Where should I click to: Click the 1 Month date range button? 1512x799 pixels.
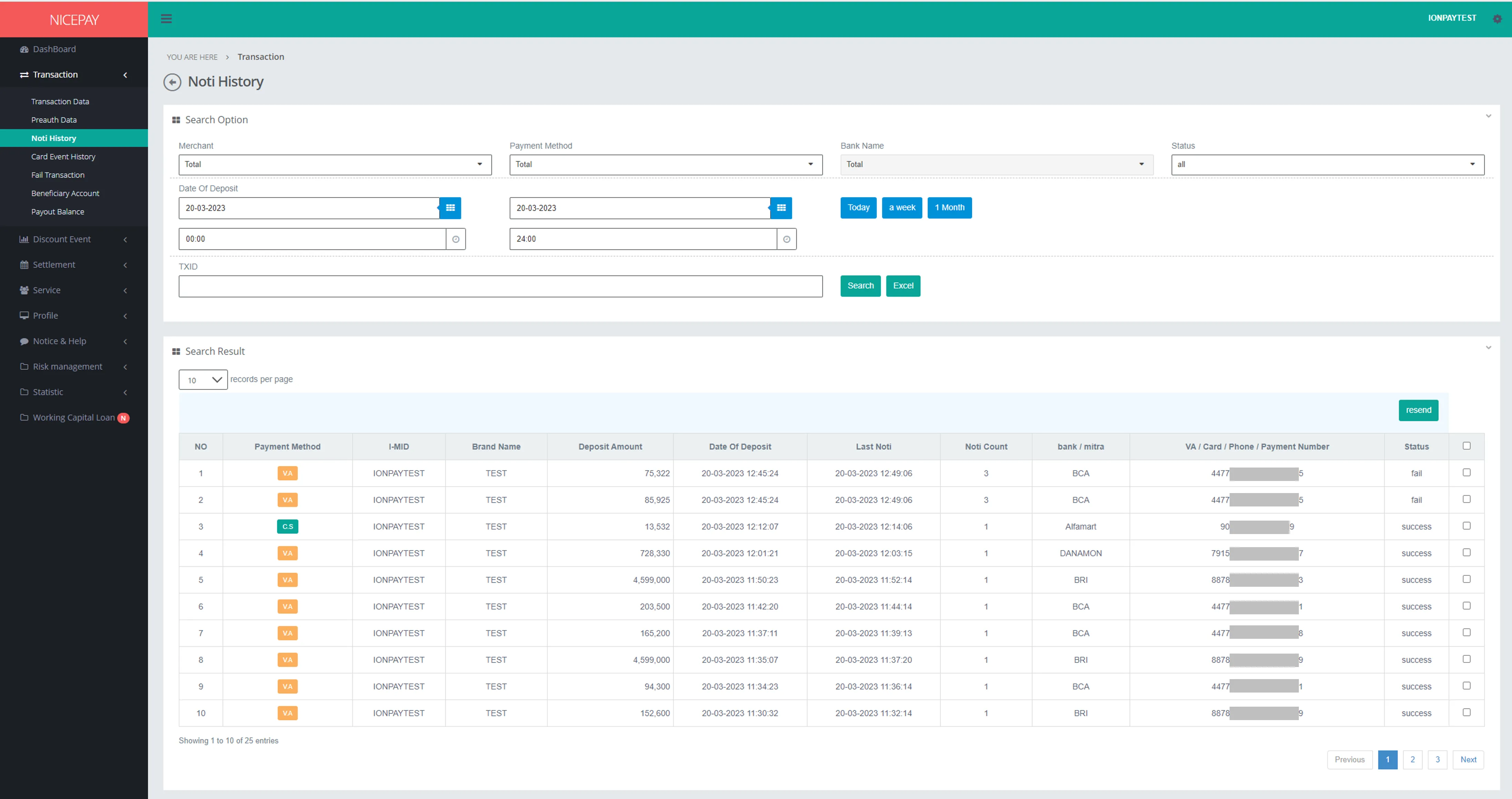pyautogui.click(x=949, y=208)
